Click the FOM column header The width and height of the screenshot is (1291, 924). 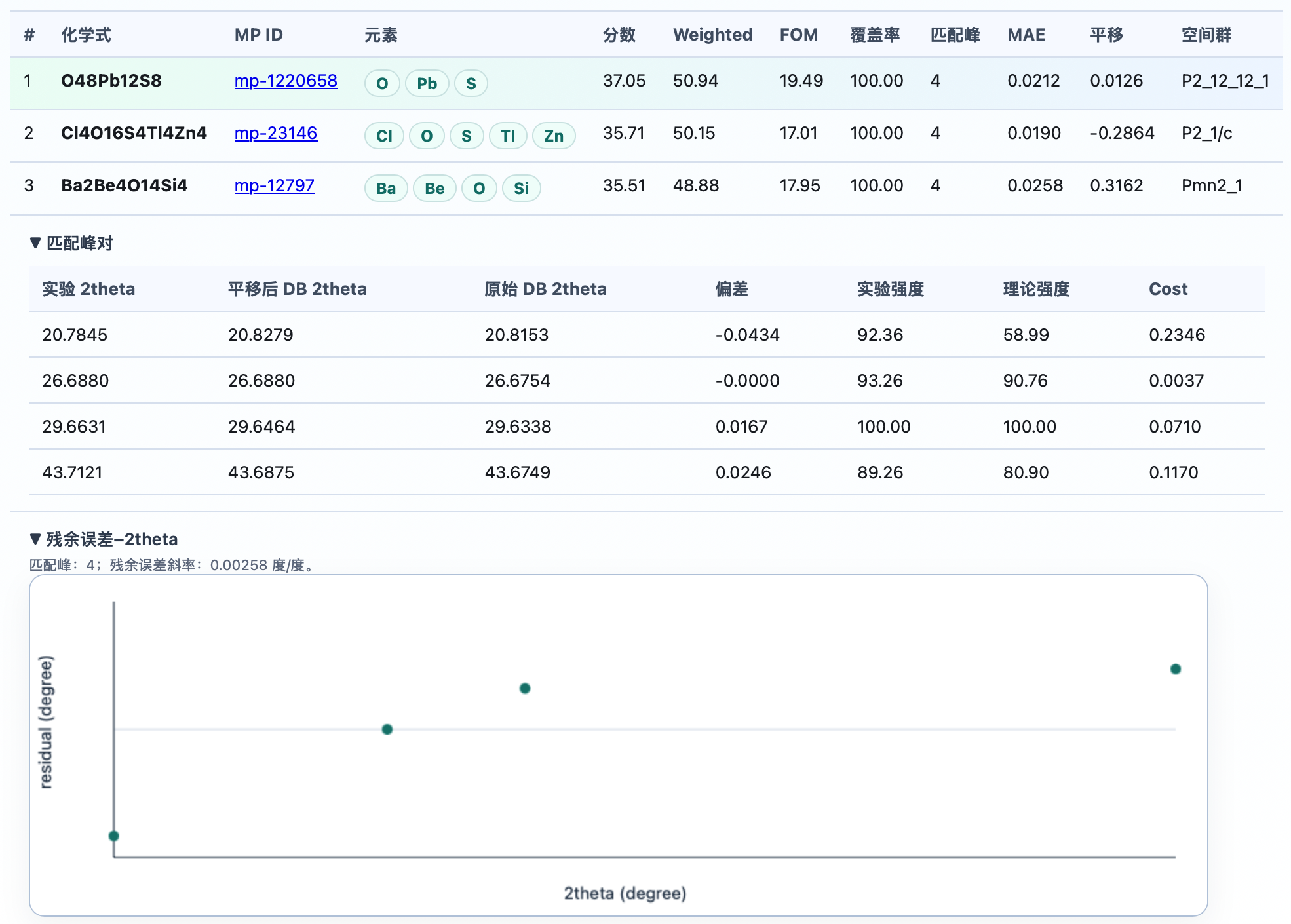(799, 35)
